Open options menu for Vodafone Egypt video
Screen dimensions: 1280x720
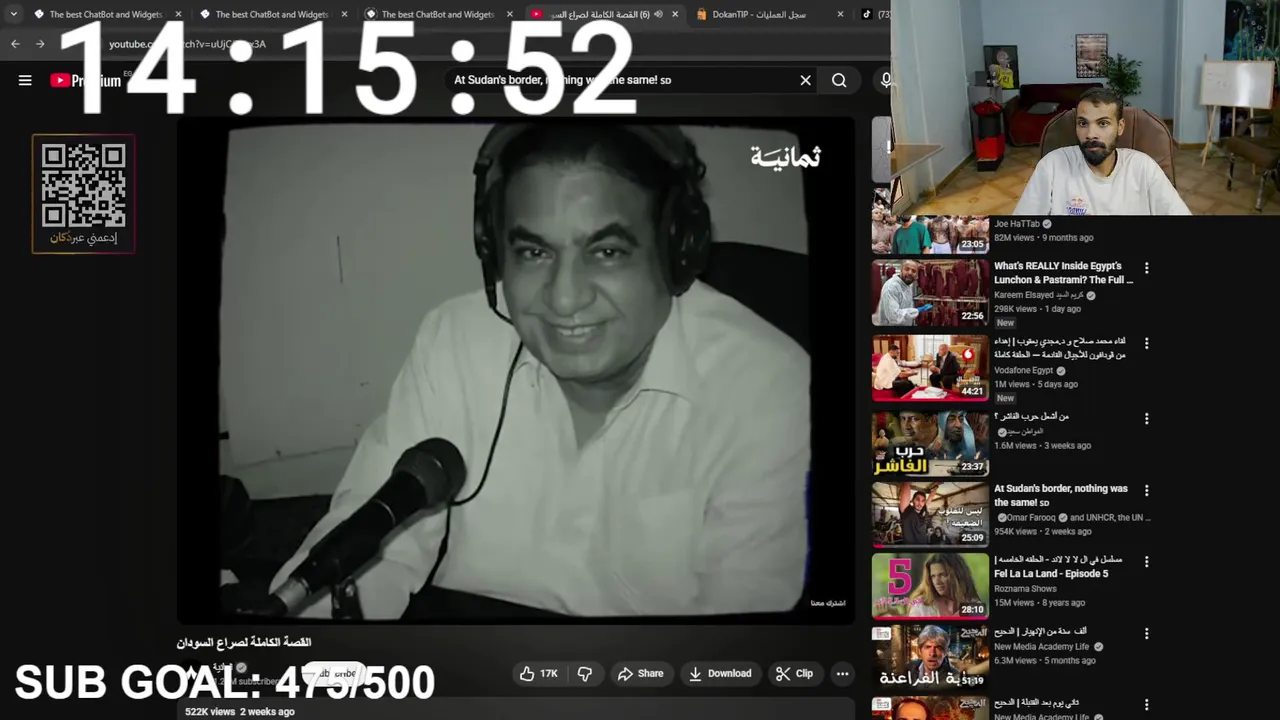pos(1147,343)
